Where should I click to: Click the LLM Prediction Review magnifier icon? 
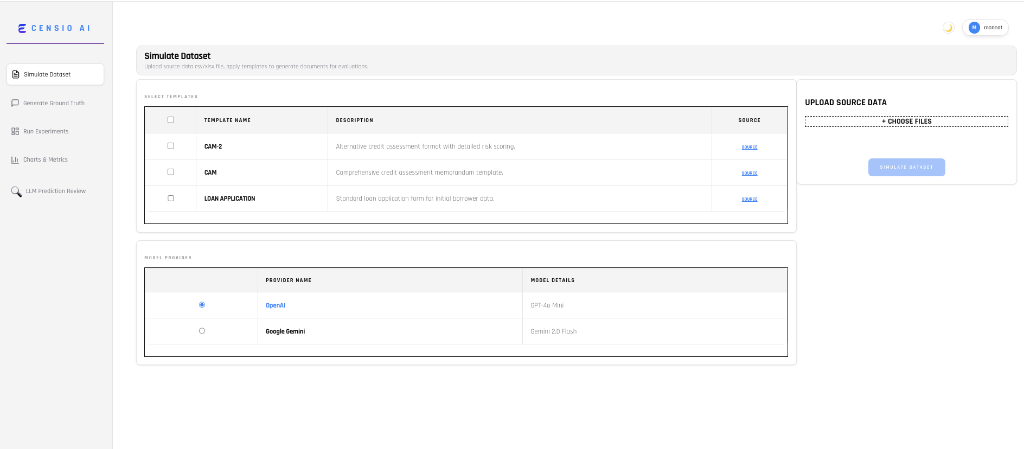click(16, 191)
